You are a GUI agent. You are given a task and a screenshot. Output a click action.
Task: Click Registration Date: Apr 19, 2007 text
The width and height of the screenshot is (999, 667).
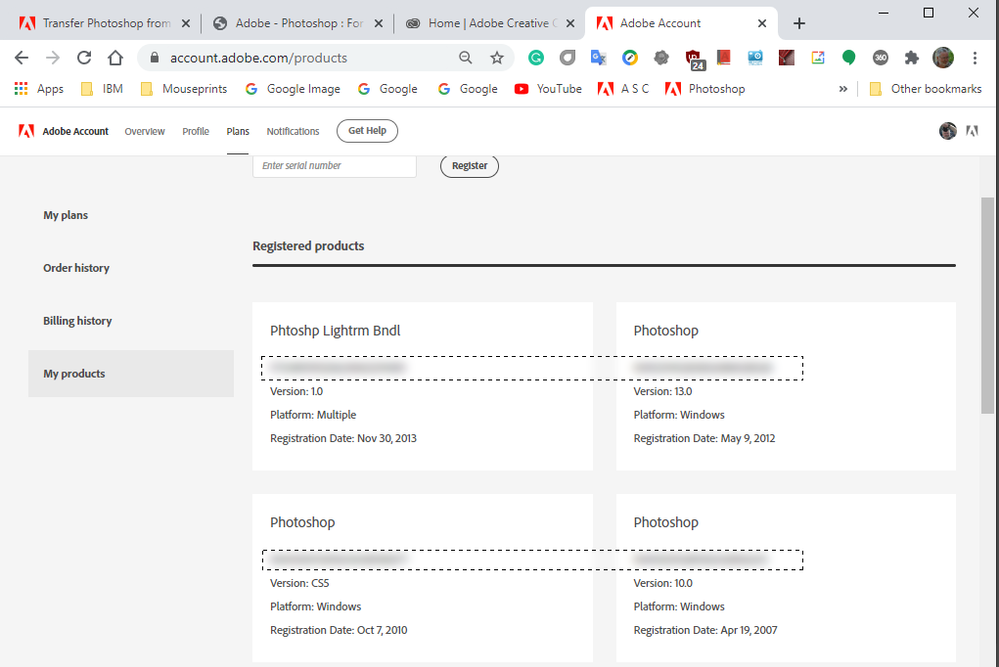(x=705, y=630)
